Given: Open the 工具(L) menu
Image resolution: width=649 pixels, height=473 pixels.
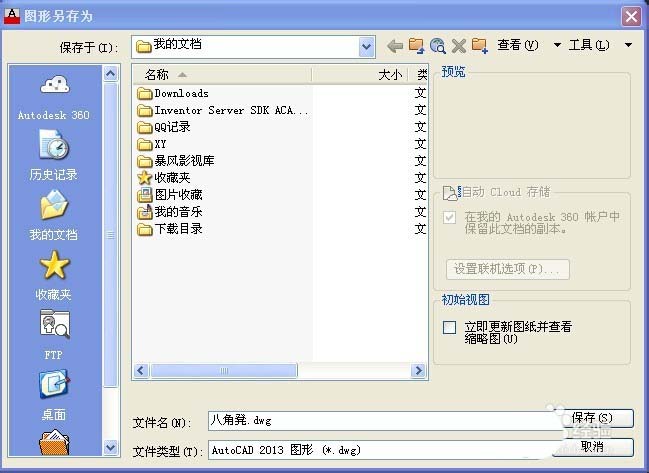Looking at the screenshot, I should coord(601,45).
